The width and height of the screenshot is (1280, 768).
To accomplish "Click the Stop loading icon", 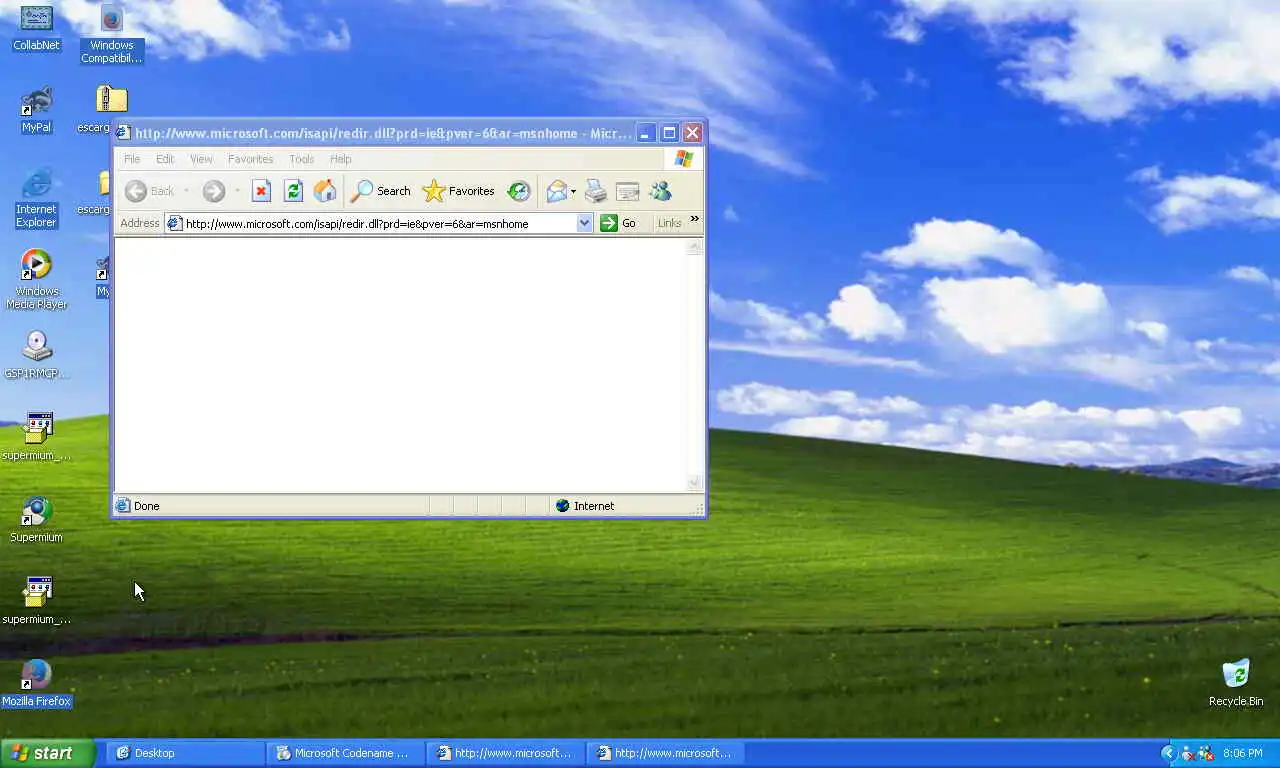I will click(261, 191).
